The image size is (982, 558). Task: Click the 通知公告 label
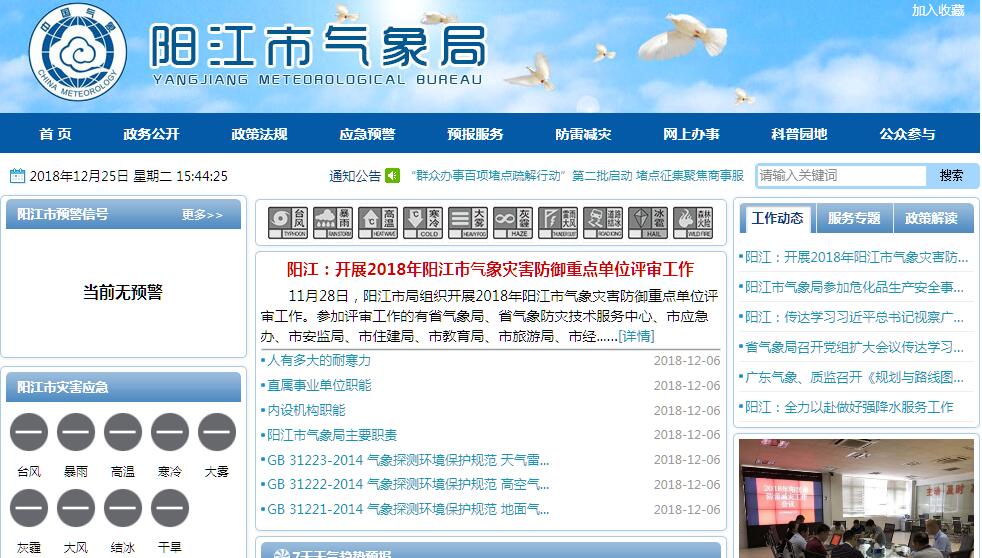pos(355,175)
